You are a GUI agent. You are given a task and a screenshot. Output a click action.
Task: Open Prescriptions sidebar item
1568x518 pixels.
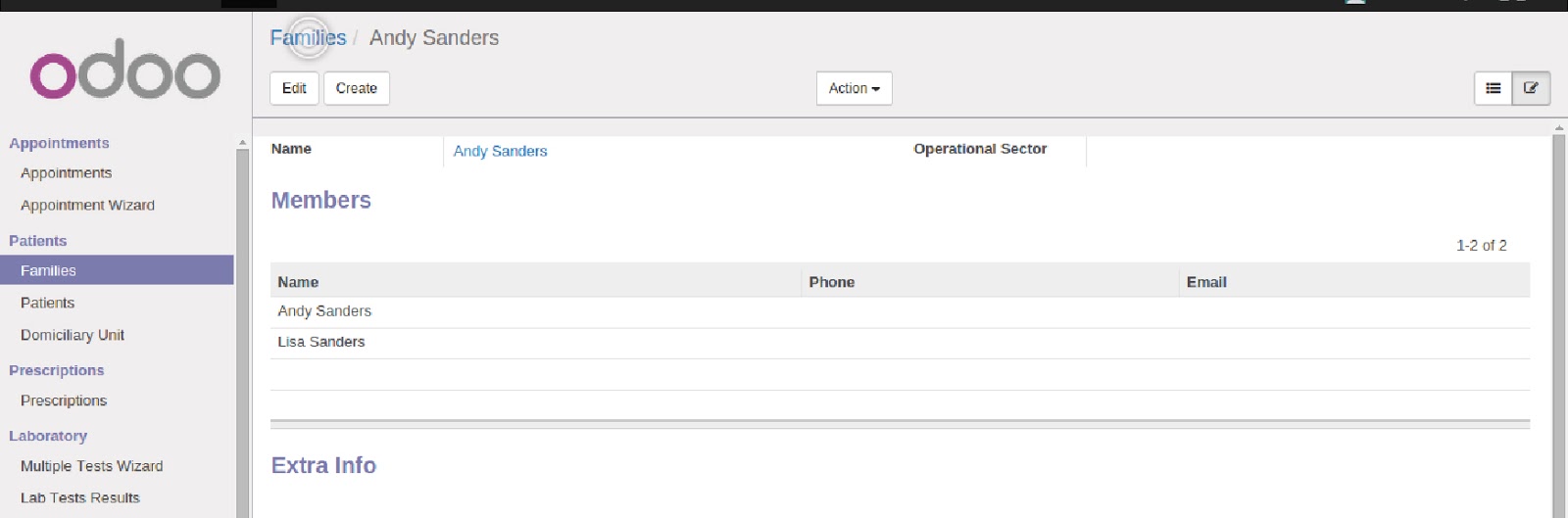[64, 400]
